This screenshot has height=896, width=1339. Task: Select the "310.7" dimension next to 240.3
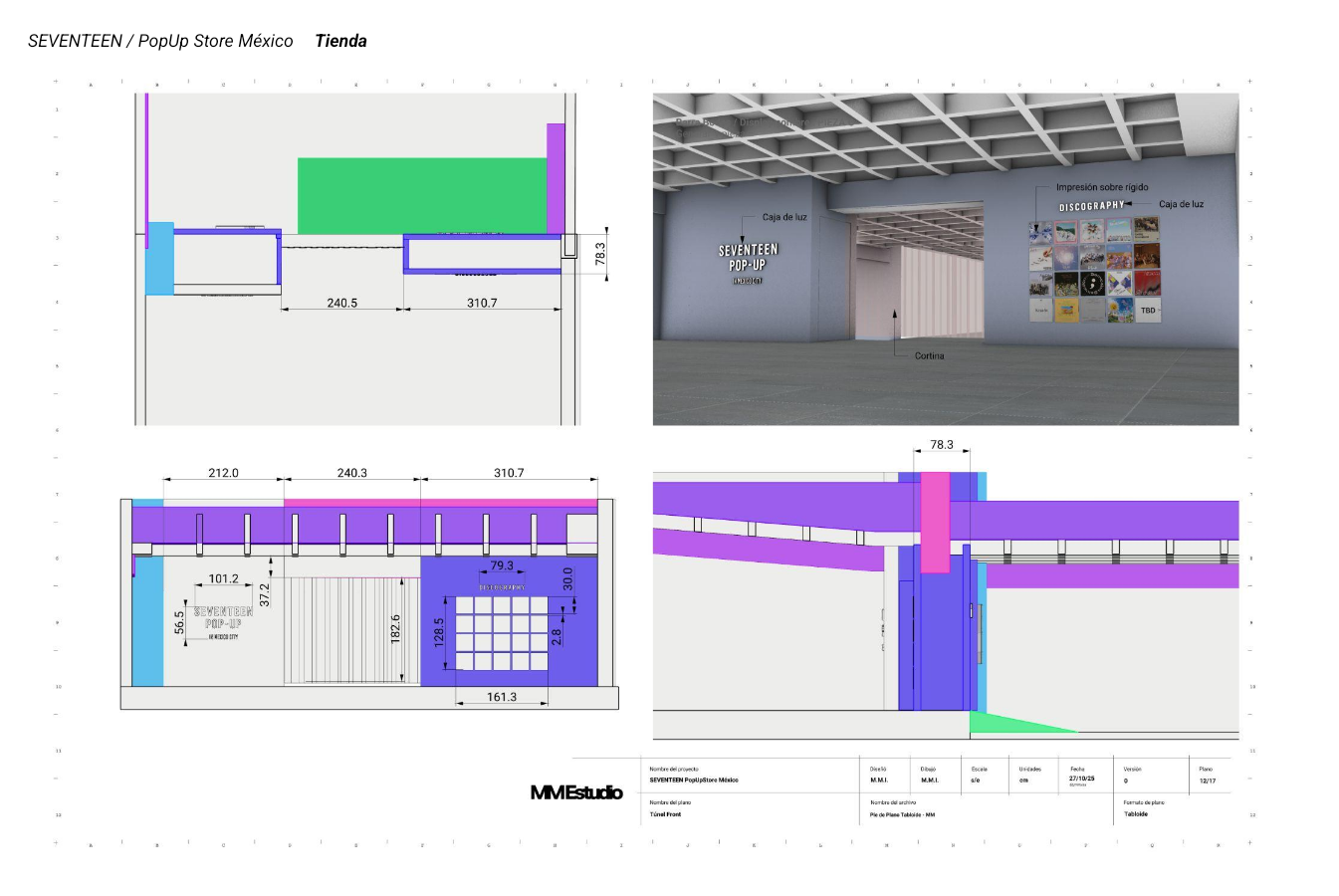(509, 473)
